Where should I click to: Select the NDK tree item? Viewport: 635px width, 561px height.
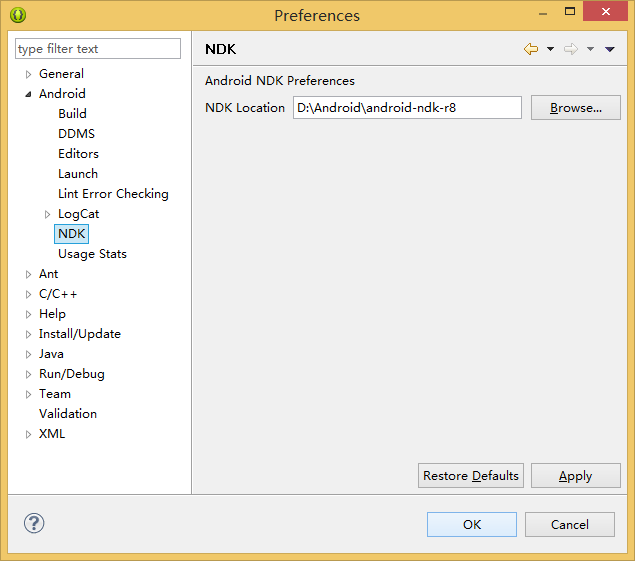click(x=71, y=234)
